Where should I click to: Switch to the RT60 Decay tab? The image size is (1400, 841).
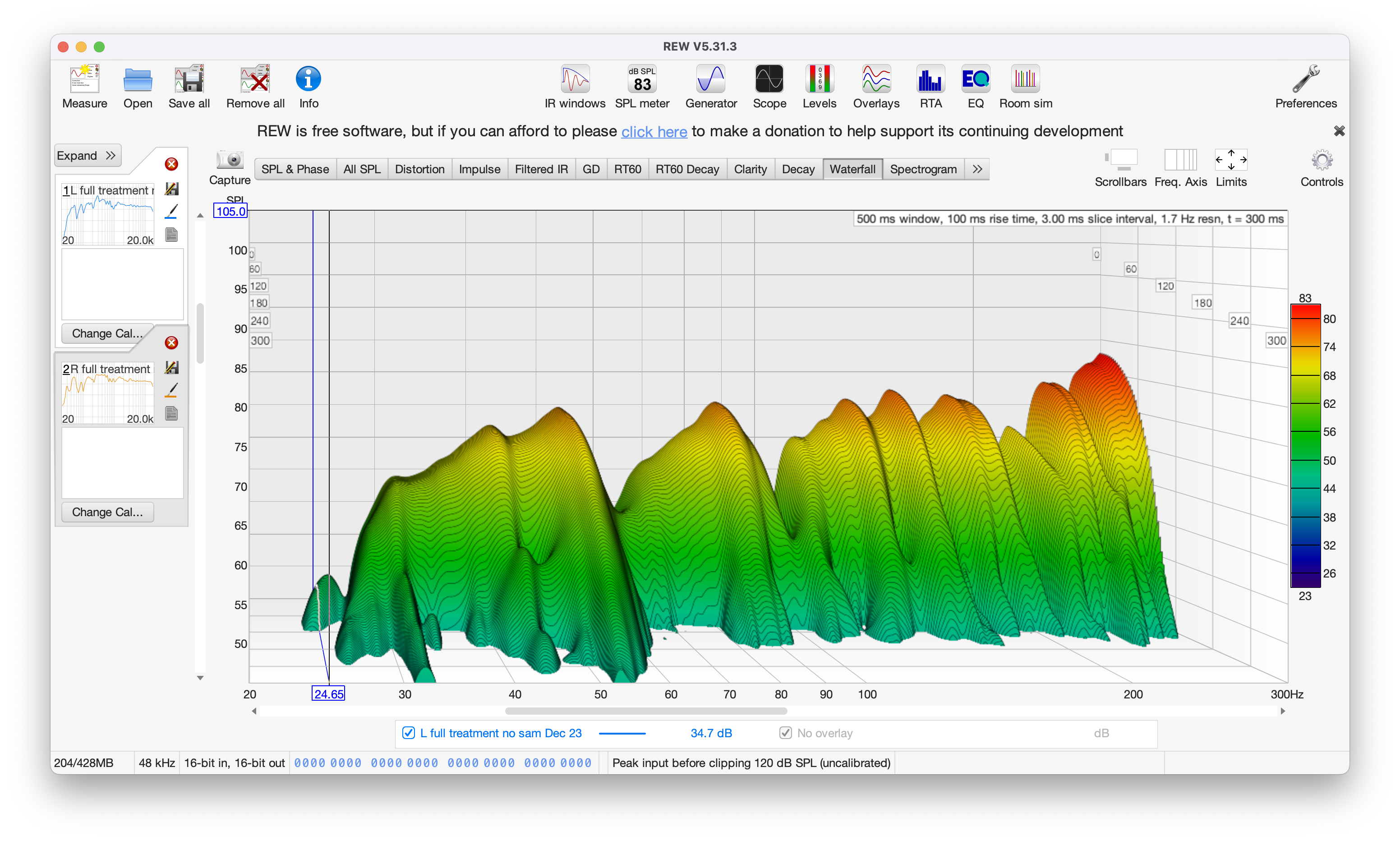point(687,169)
